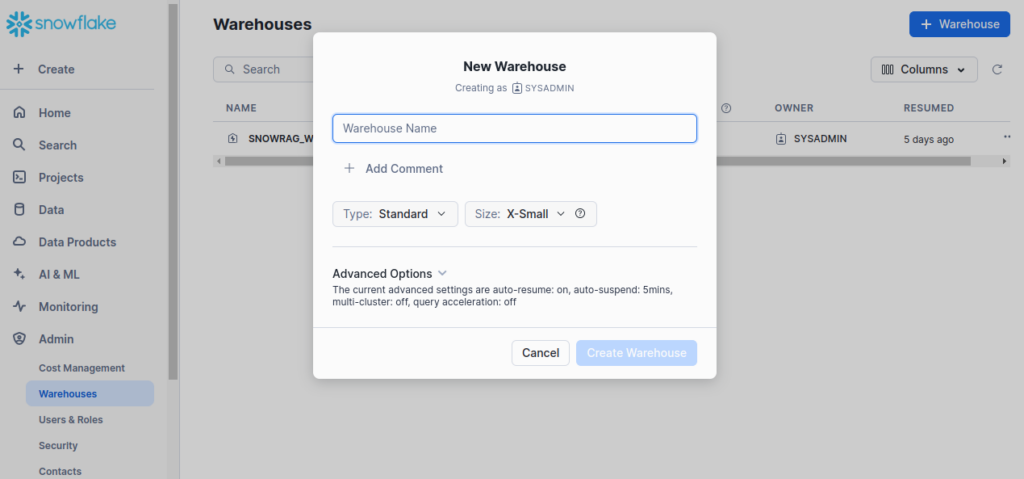
Task: Click the Data Products cloud icon
Action: [x=19, y=242]
